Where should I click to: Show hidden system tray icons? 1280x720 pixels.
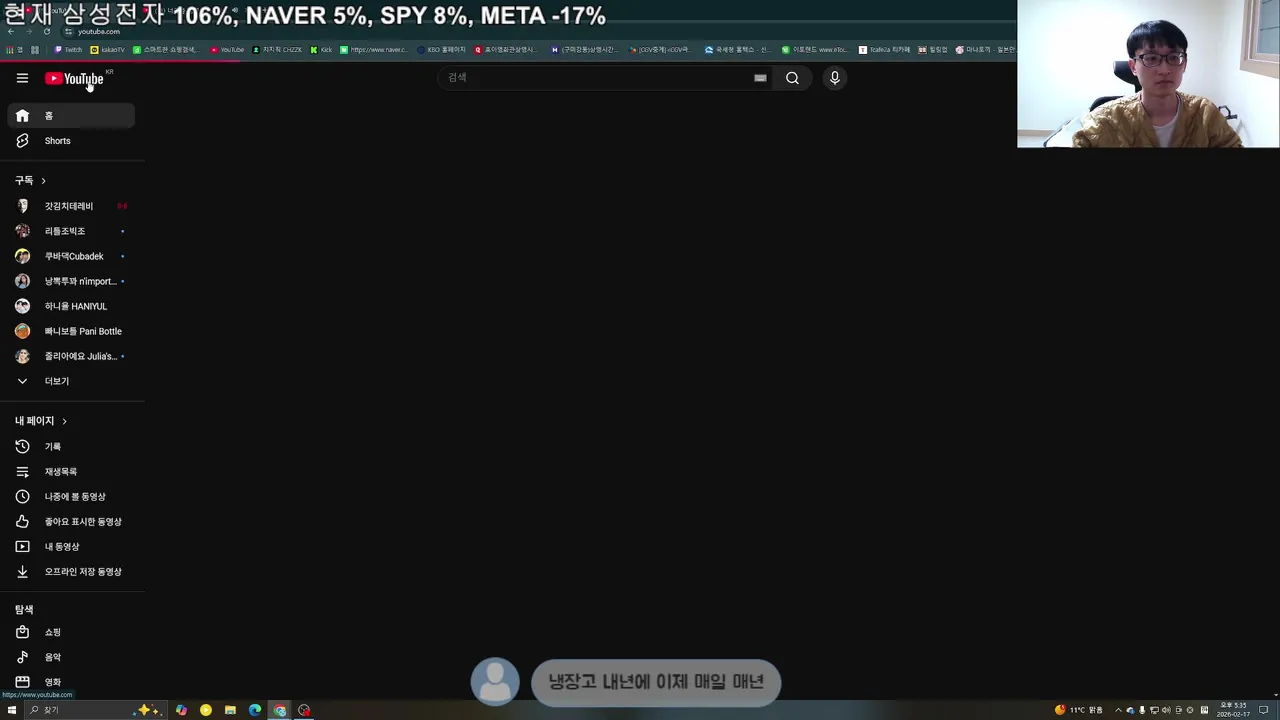[x=1118, y=710]
